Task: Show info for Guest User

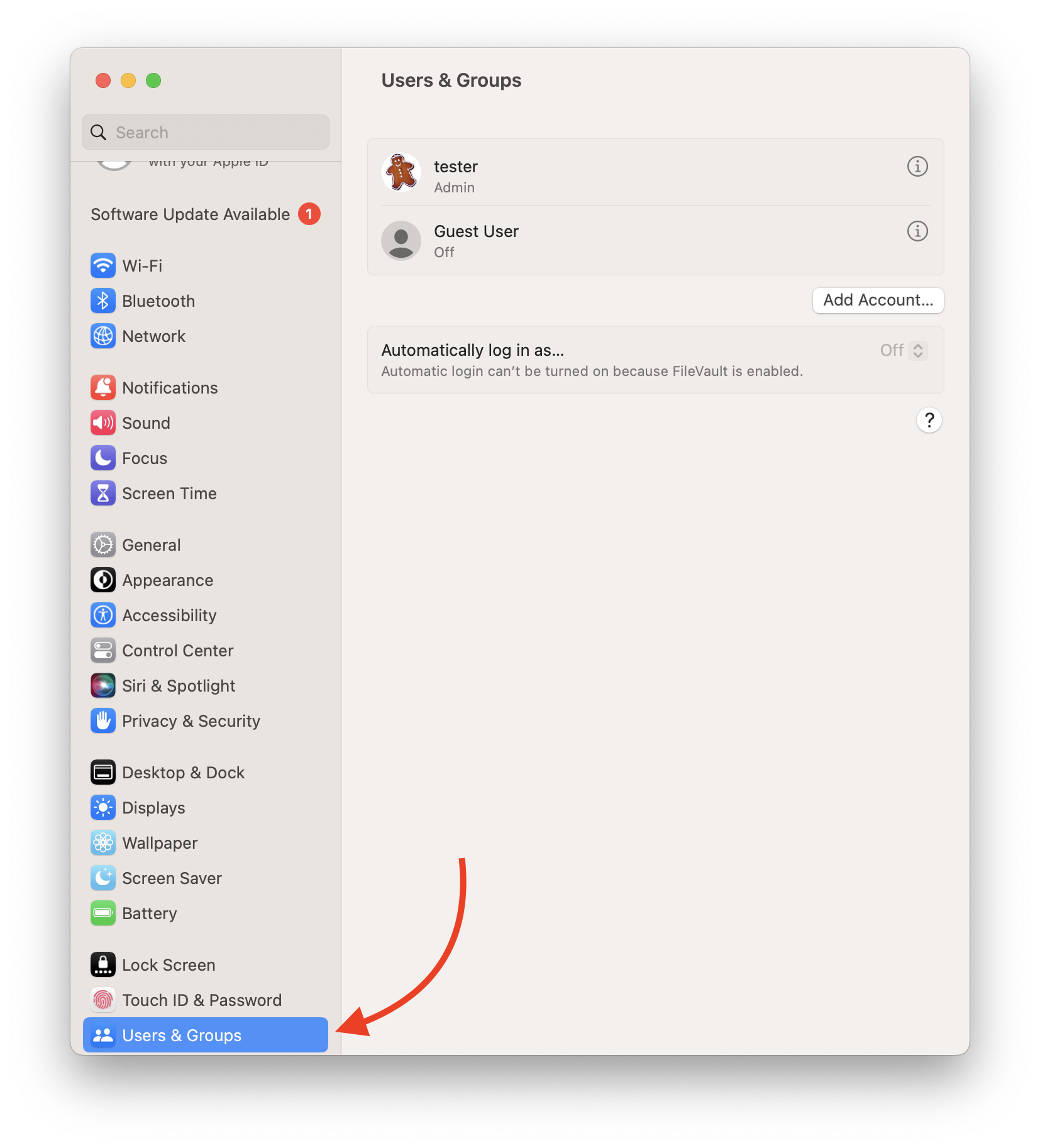Action: (917, 231)
